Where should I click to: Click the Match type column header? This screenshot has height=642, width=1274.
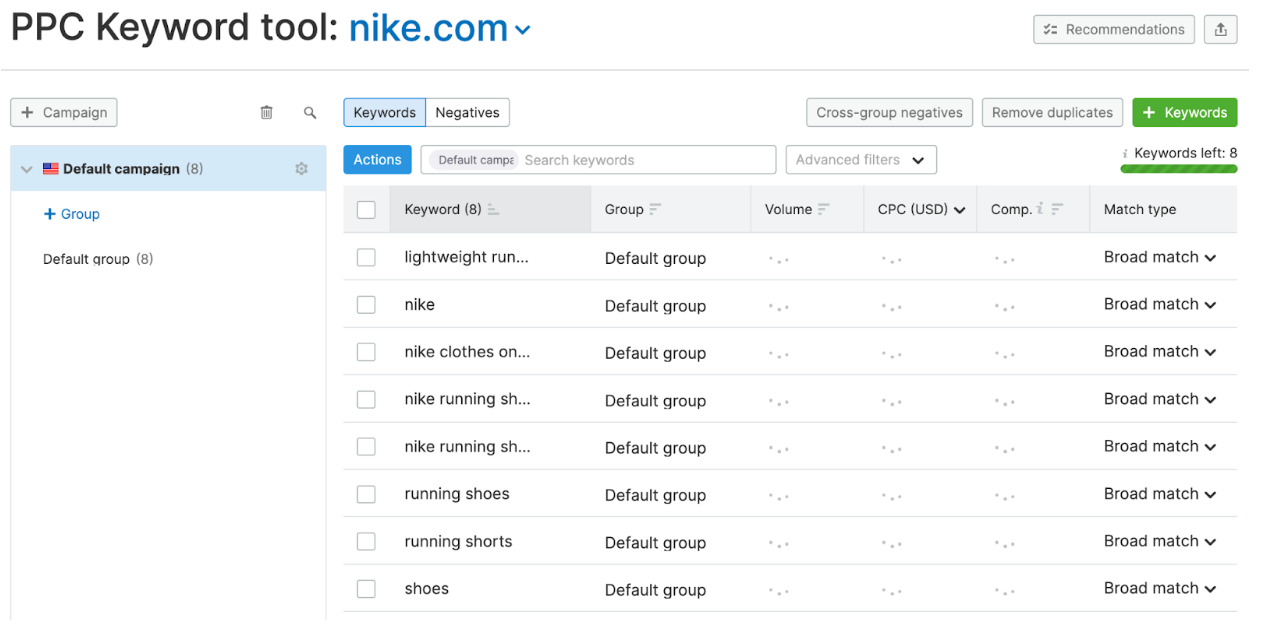point(1140,210)
